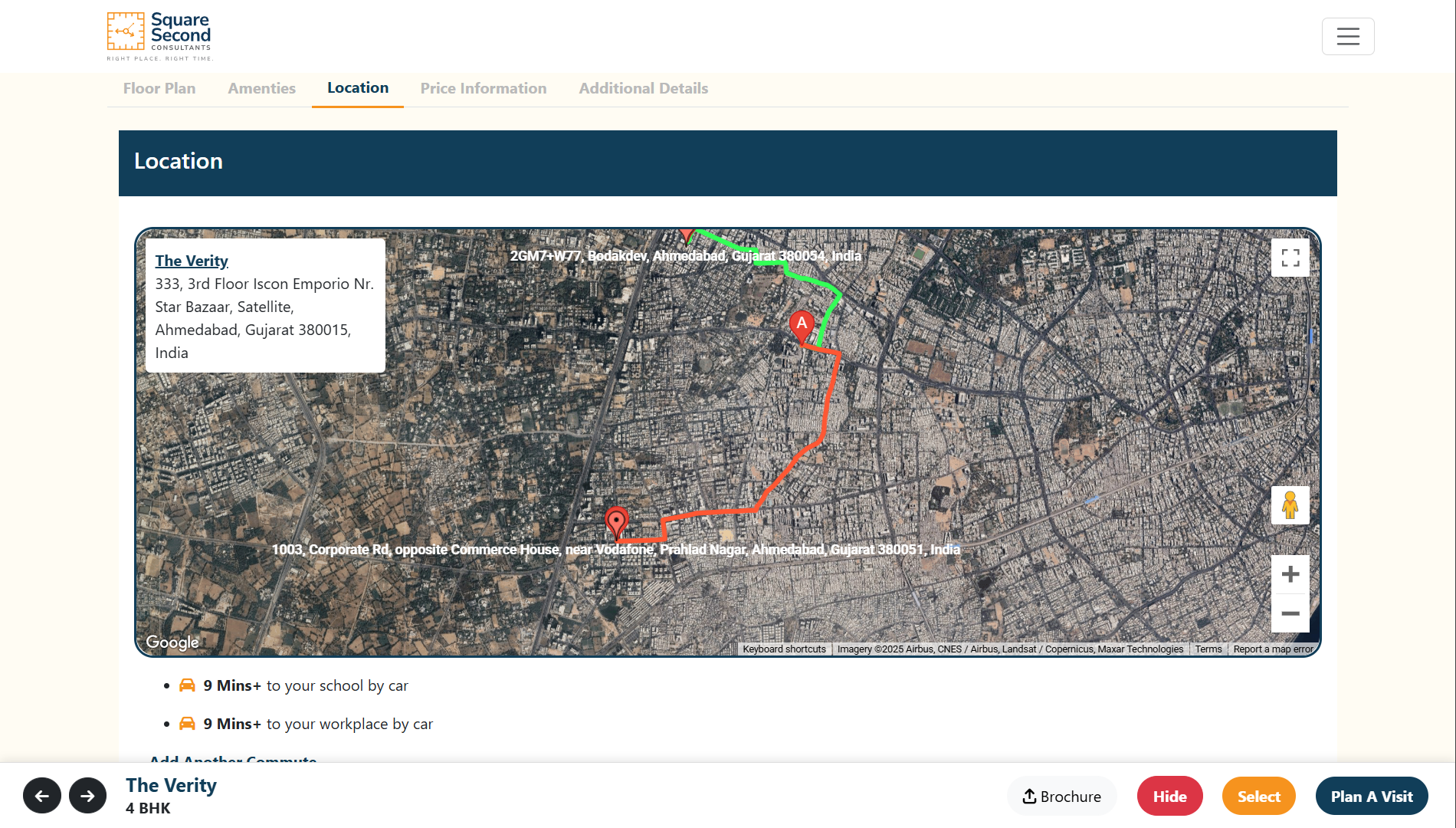The width and height of the screenshot is (1456, 828).
Task: Click Plan A Visit button
Action: pos(1372,796)
